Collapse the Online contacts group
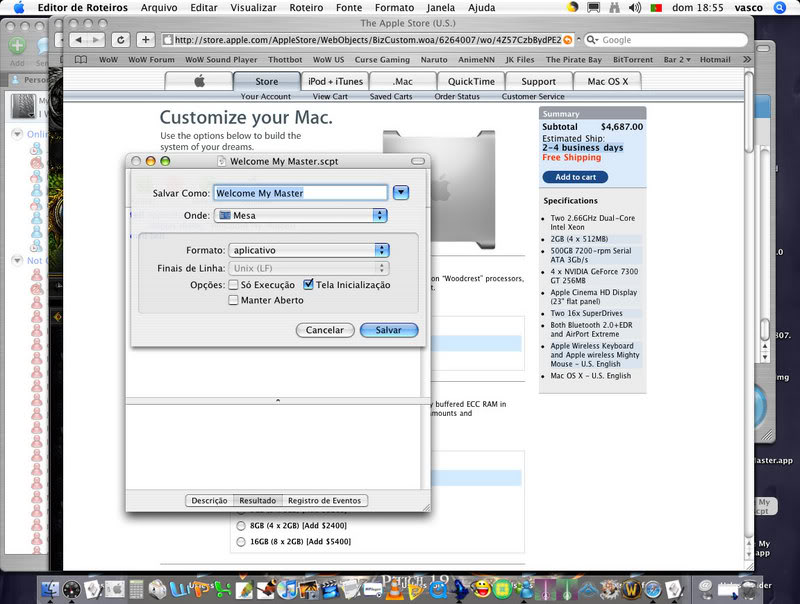 tap(17, 134)
